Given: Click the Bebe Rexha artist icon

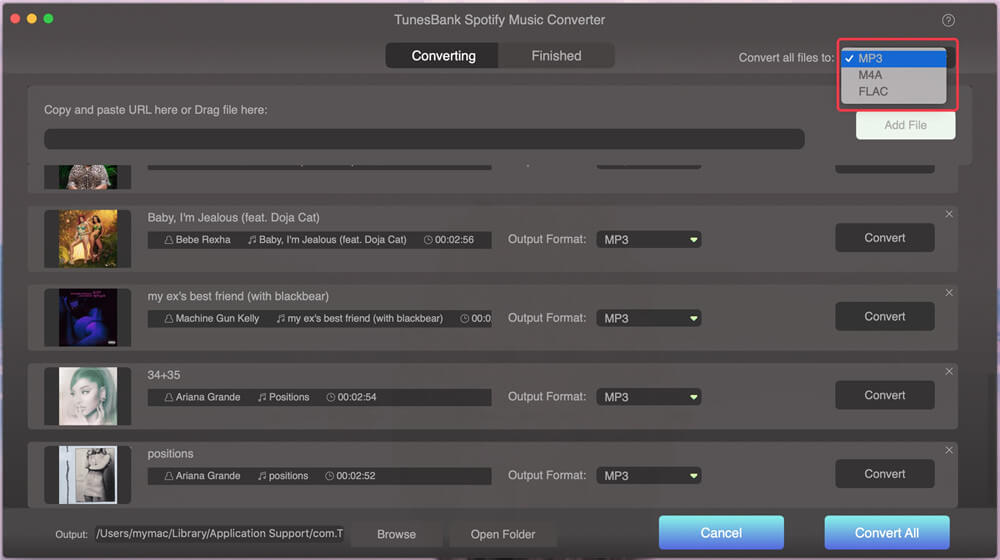Looking at the screenshot, I should [x=169, y=240].
